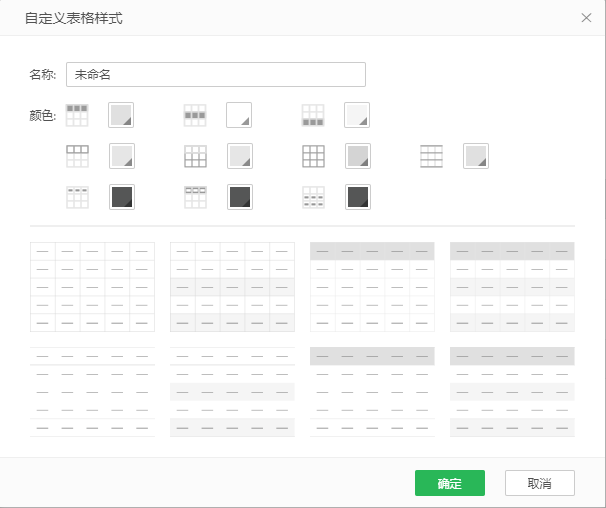Viewport: 606px width, 508px height.
Task: Select plain bordered grid preset without shading
Action: pos(92,287)
